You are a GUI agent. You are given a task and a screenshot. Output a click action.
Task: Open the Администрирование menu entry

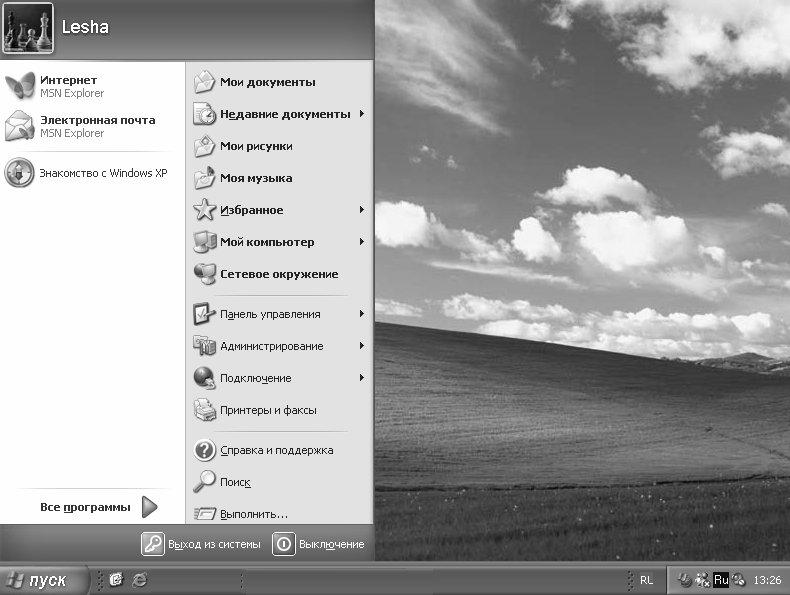click(x=271, y=346)
